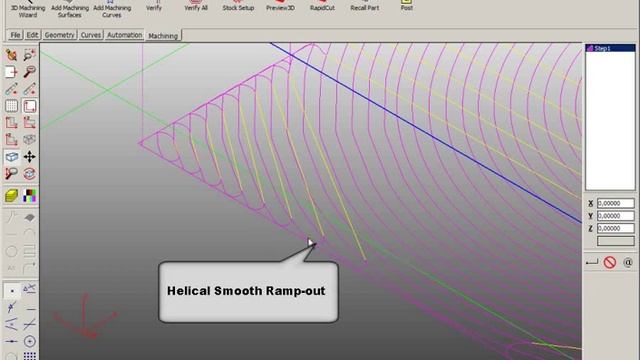Choose the first red axis view icon

(11, 122)
